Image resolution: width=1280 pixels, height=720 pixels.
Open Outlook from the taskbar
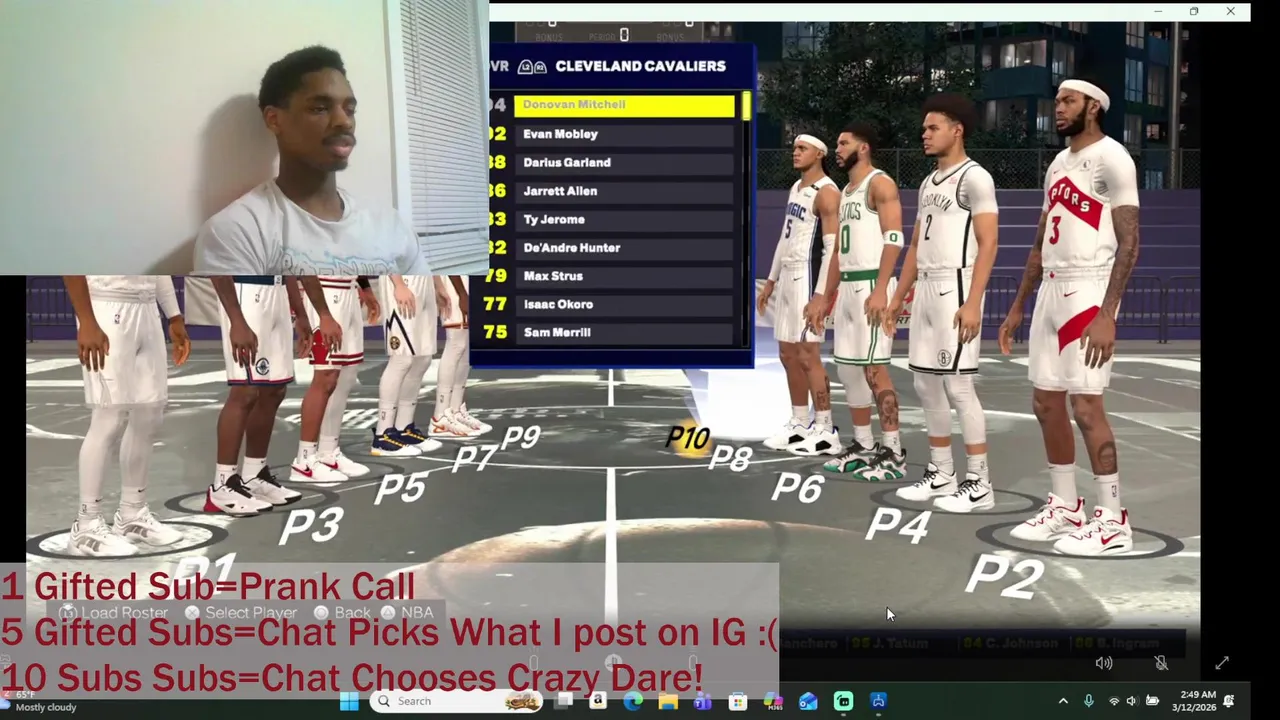point(808,702)
